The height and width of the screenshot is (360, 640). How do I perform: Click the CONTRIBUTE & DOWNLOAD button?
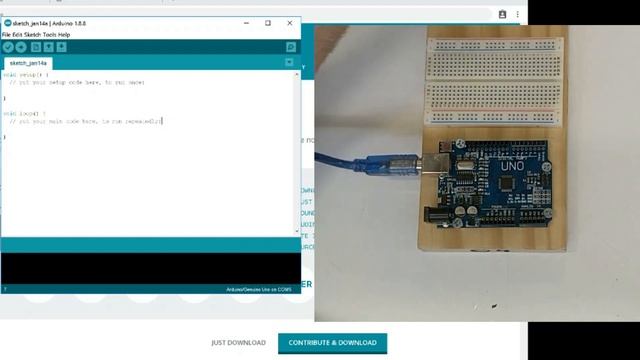tap(333, 343)
